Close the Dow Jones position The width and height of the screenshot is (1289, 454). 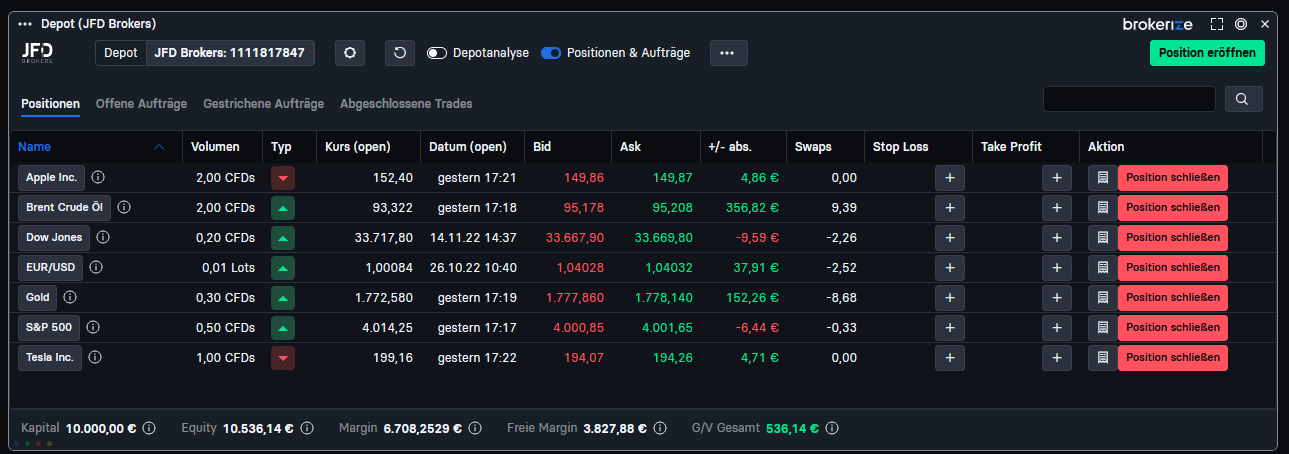coord(1173,237)
